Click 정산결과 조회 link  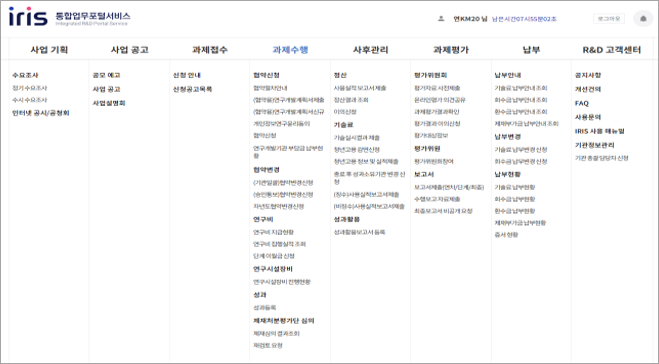point(351,100)
